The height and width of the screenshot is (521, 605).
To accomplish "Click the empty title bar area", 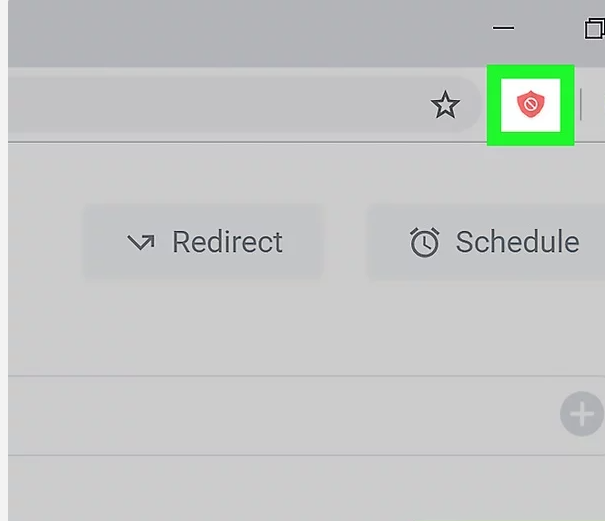I will click(250, 30).
